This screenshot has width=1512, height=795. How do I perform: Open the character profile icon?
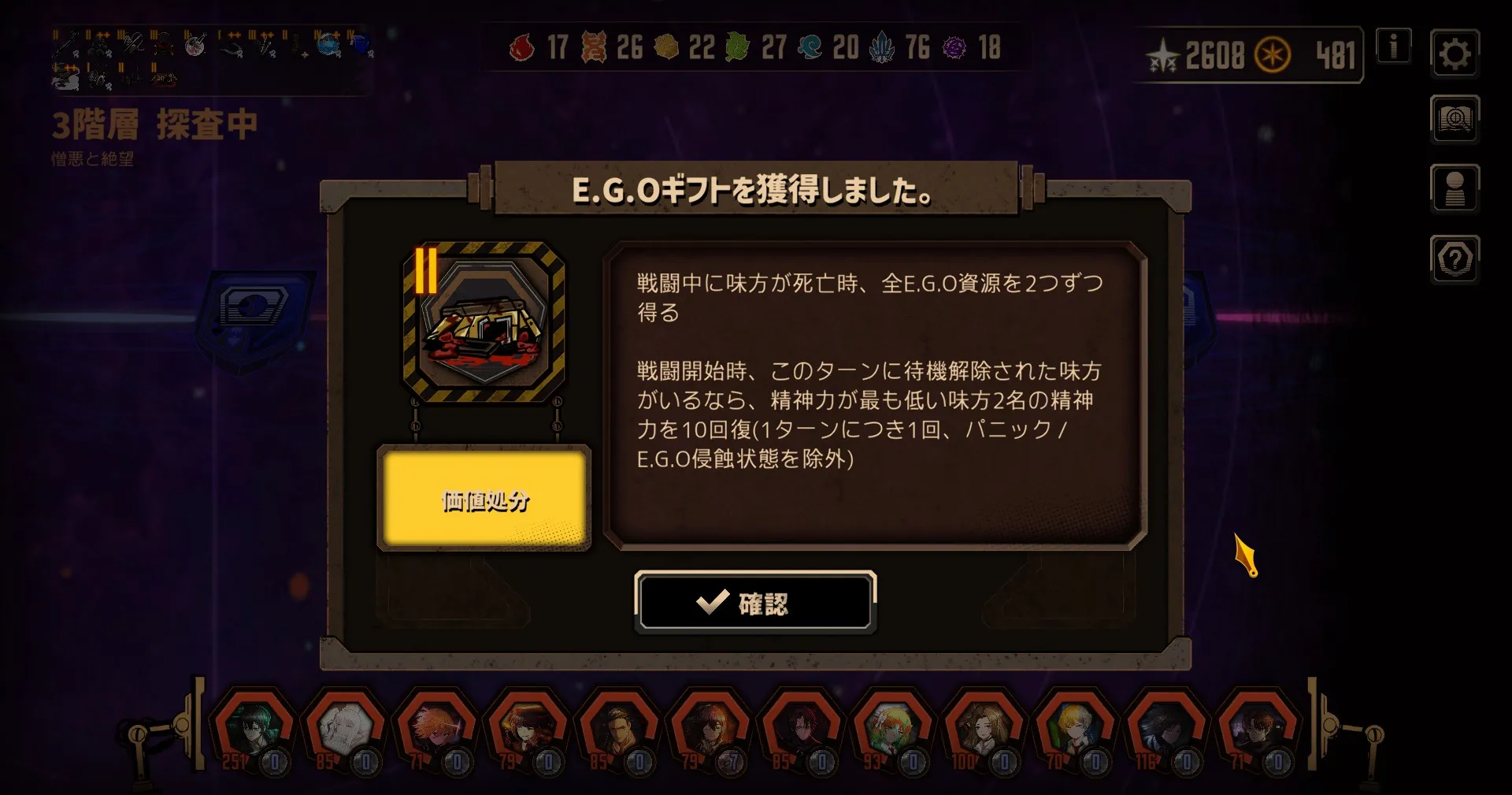coord(1455,188)
